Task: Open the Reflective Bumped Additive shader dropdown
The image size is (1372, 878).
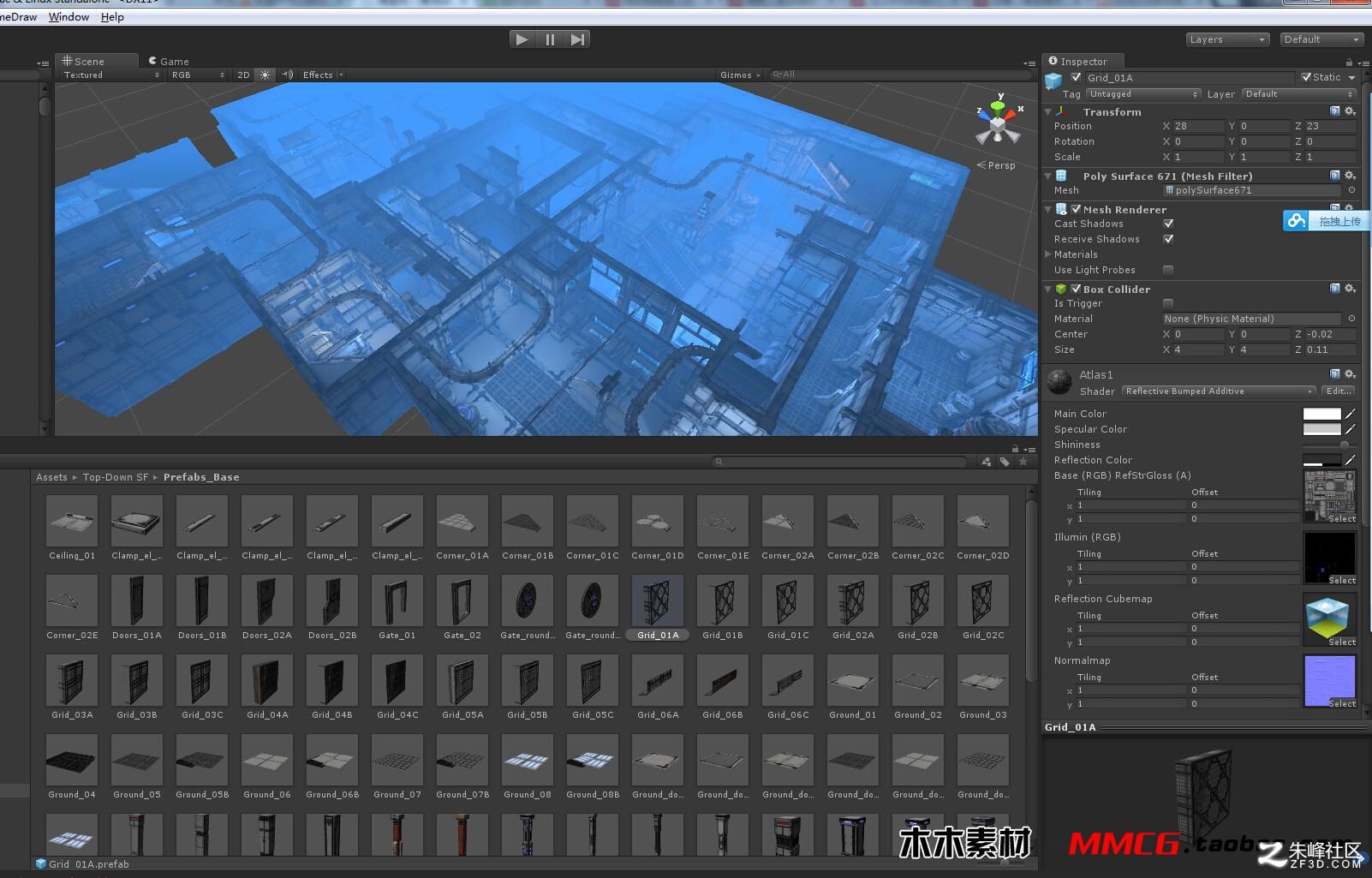Action: click(1218, 391)
